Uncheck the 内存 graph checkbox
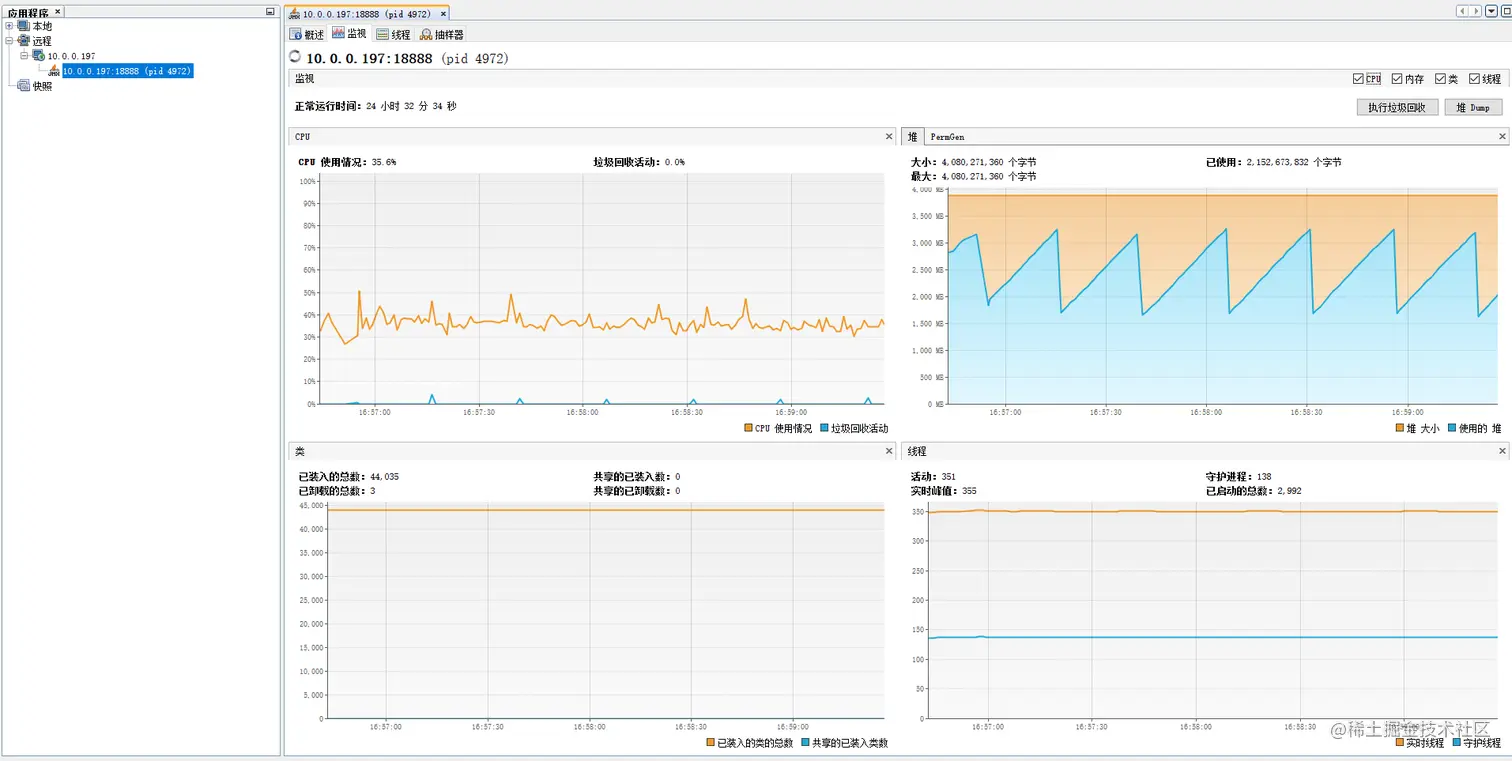This screenshot has height=761, width=1512. tap(1397, 79)
